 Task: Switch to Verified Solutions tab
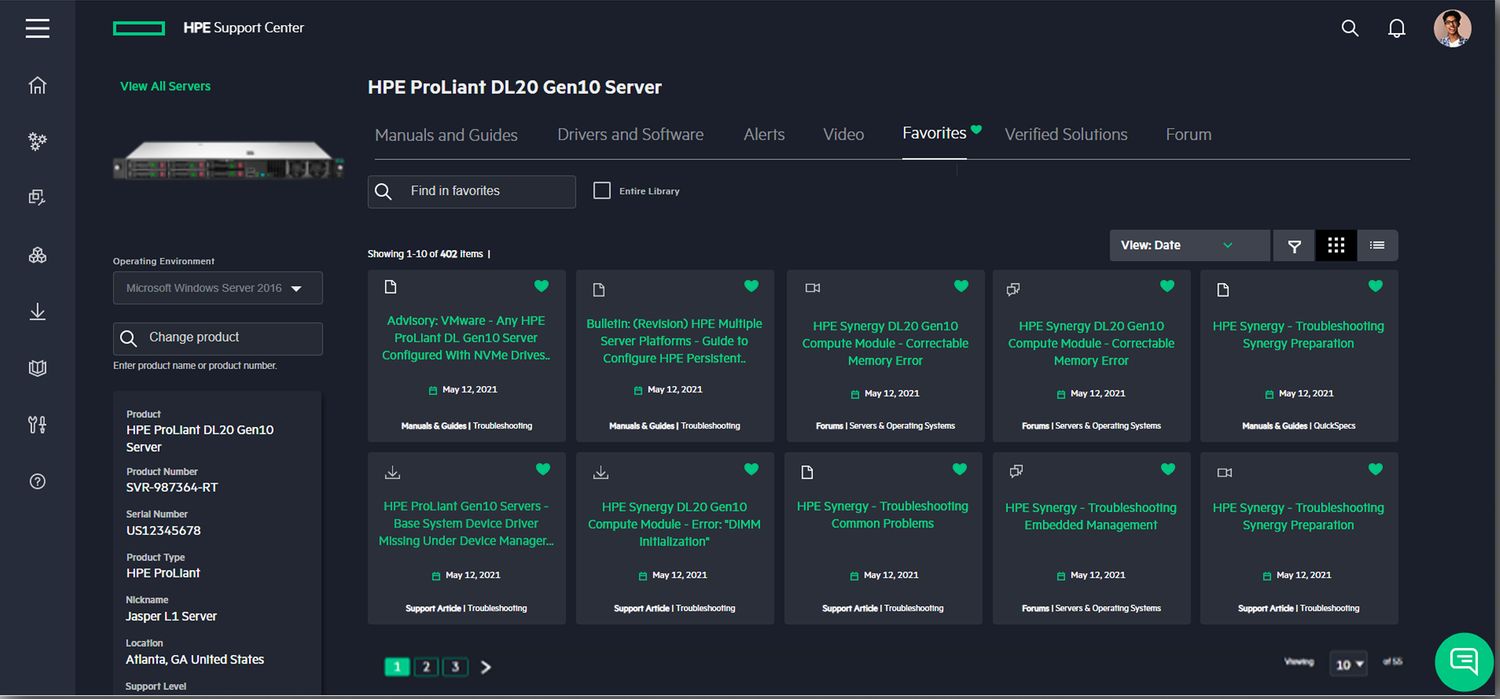pos(1066,135)
